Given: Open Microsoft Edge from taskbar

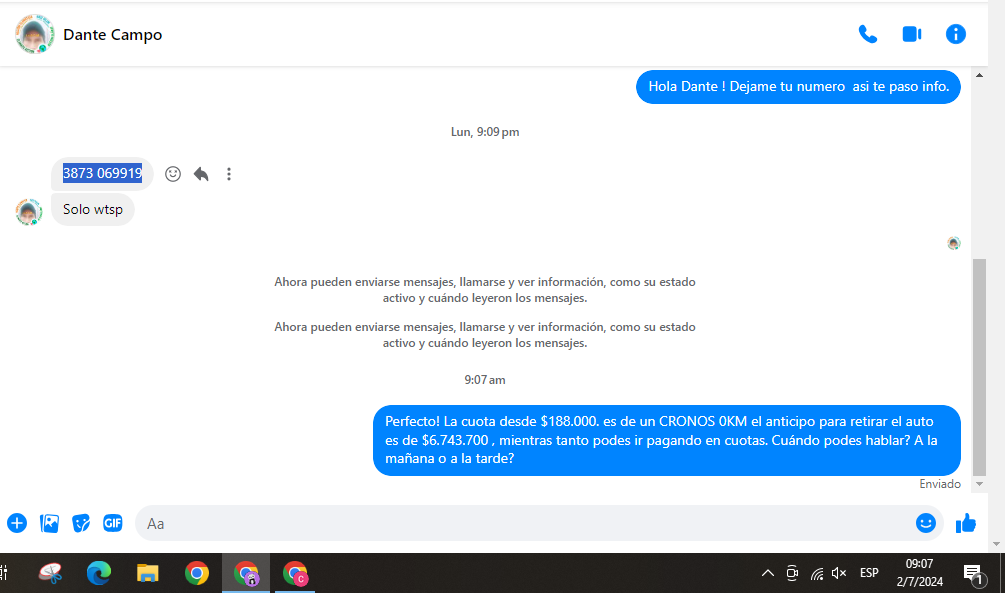Looking at the screenshot, I should pyautogui.click(x=99, y=572).
